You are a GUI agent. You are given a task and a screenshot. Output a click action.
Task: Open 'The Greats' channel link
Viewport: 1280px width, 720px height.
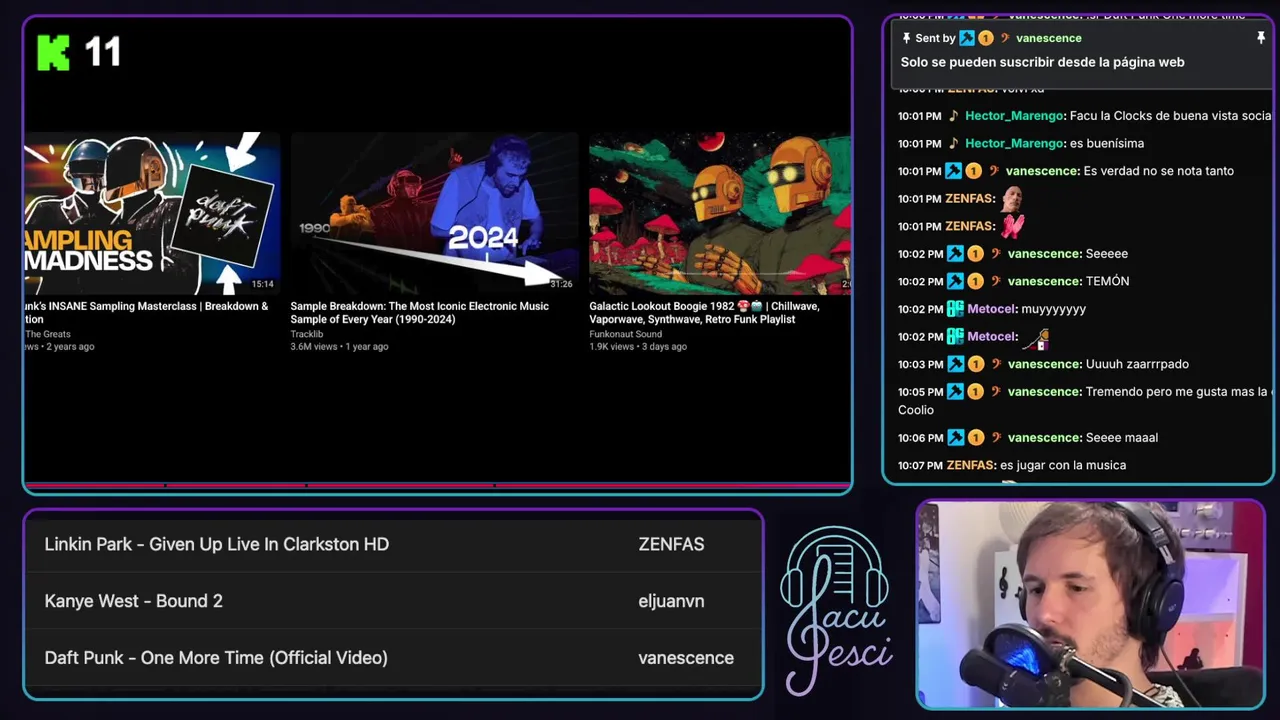[48, 334]
